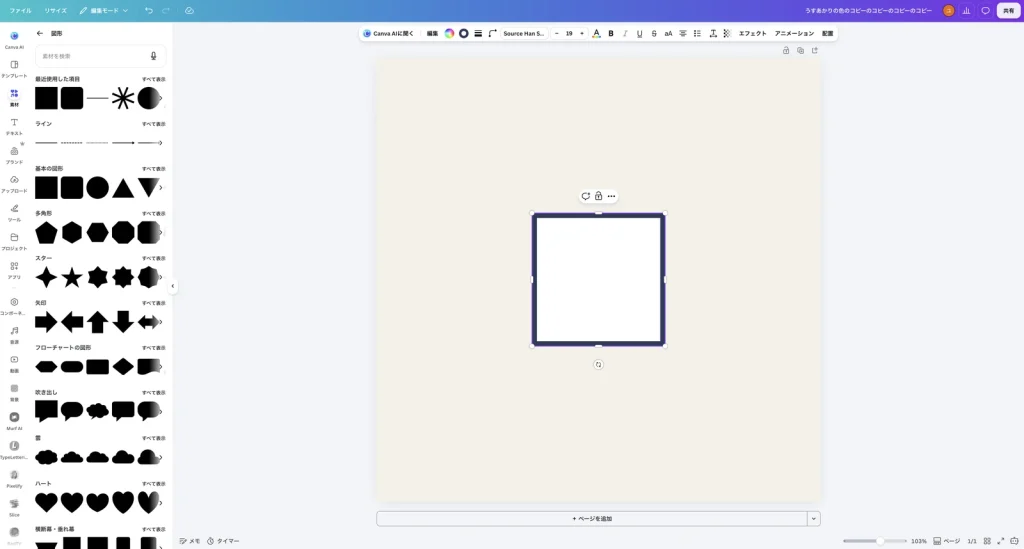The image size is (1024, 549).
Task: Open the アプリ (Apps) sidebar panel
Action: (14, 270)
